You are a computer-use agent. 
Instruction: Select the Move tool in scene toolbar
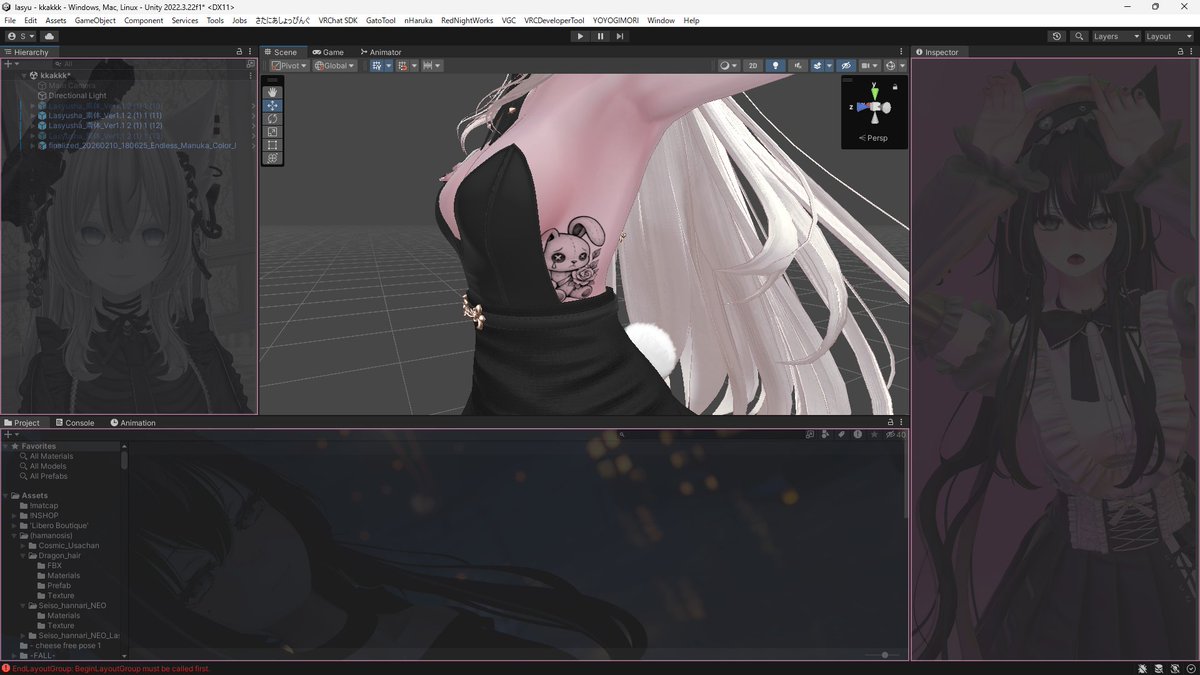pos(272,105)
